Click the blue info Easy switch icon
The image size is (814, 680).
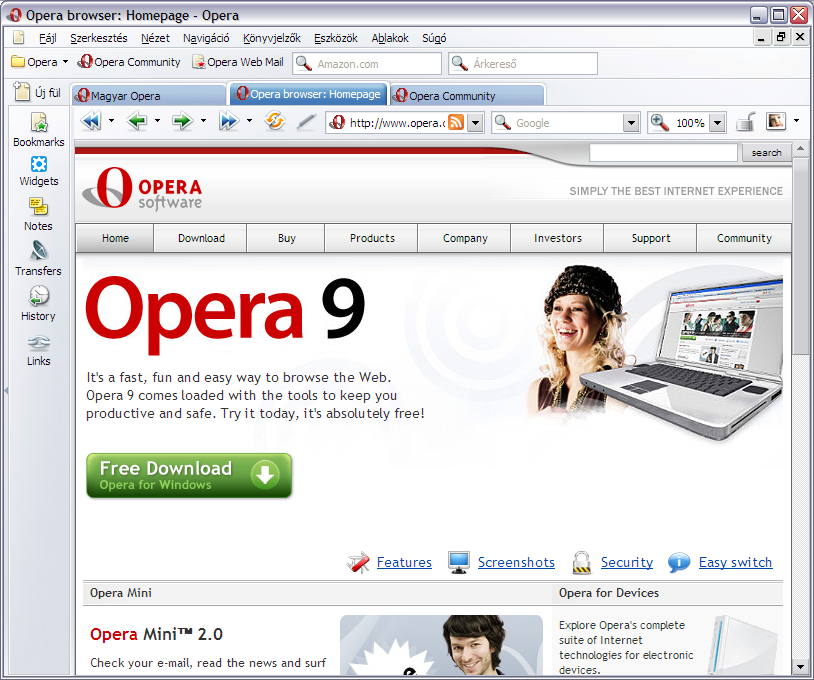point(679,562)
